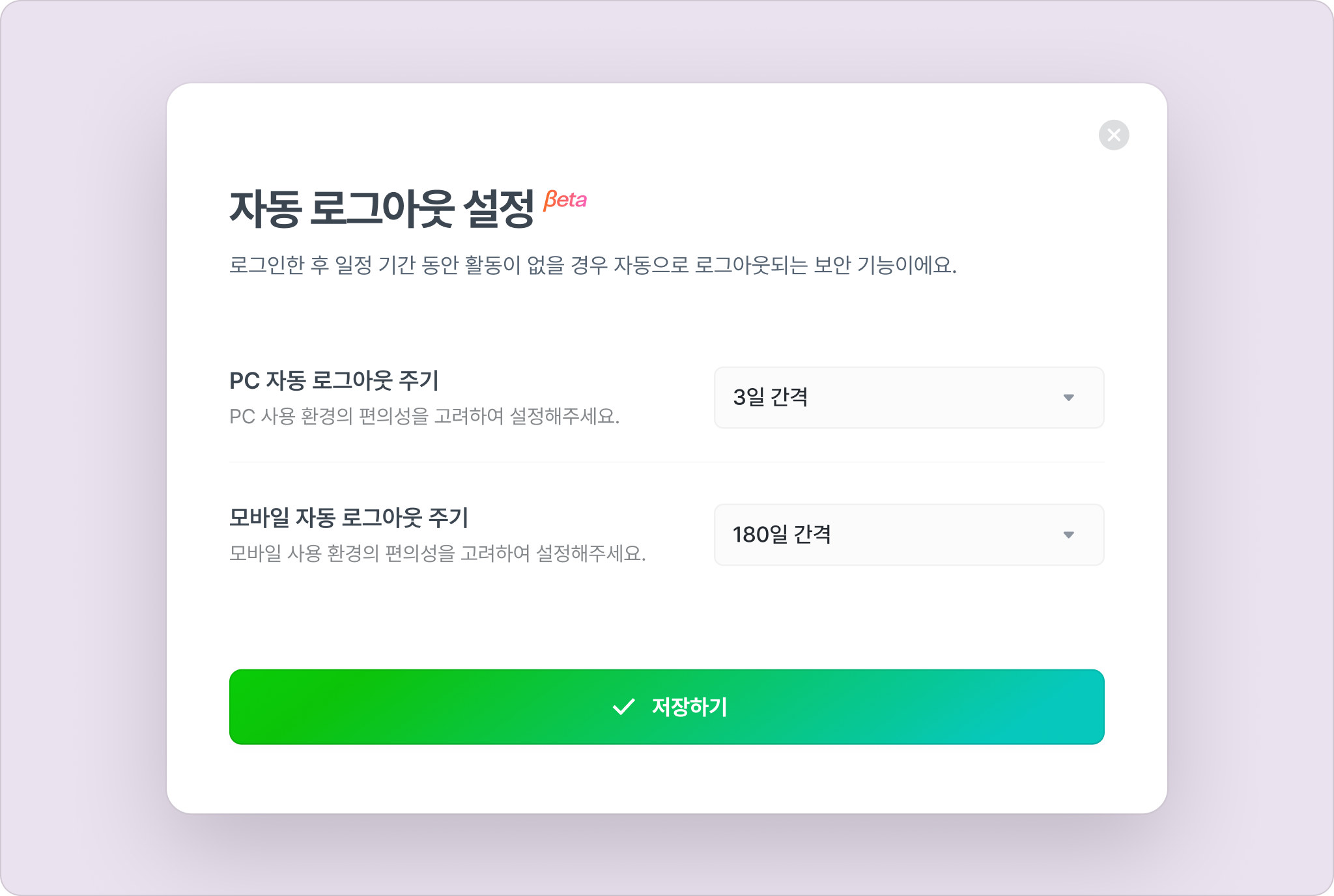Click the 저장하기 button label text
This screenshot has height=896, width=1334.
point(690,707)
